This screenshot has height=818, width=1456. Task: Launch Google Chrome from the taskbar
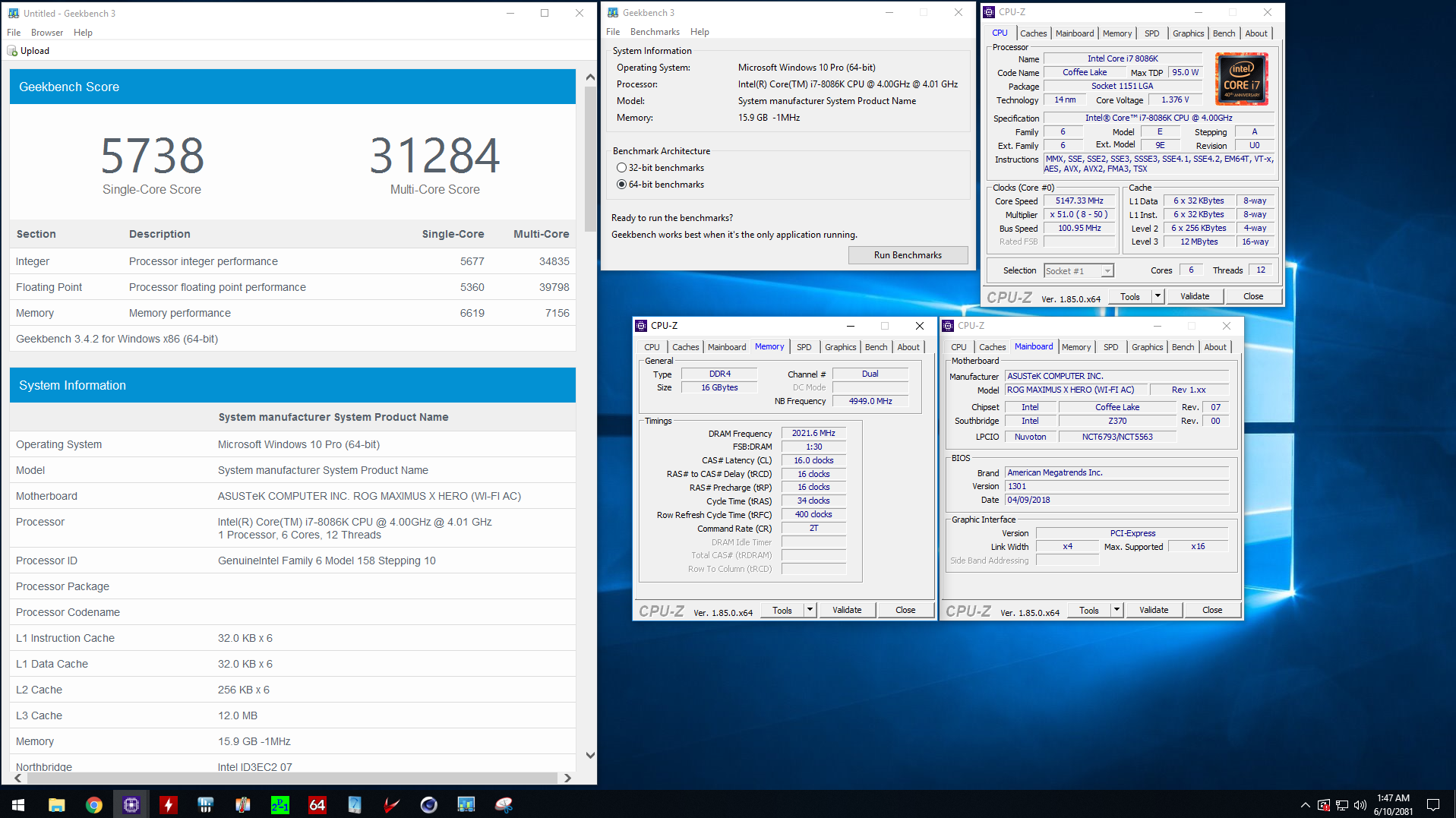tap(93, 804)
